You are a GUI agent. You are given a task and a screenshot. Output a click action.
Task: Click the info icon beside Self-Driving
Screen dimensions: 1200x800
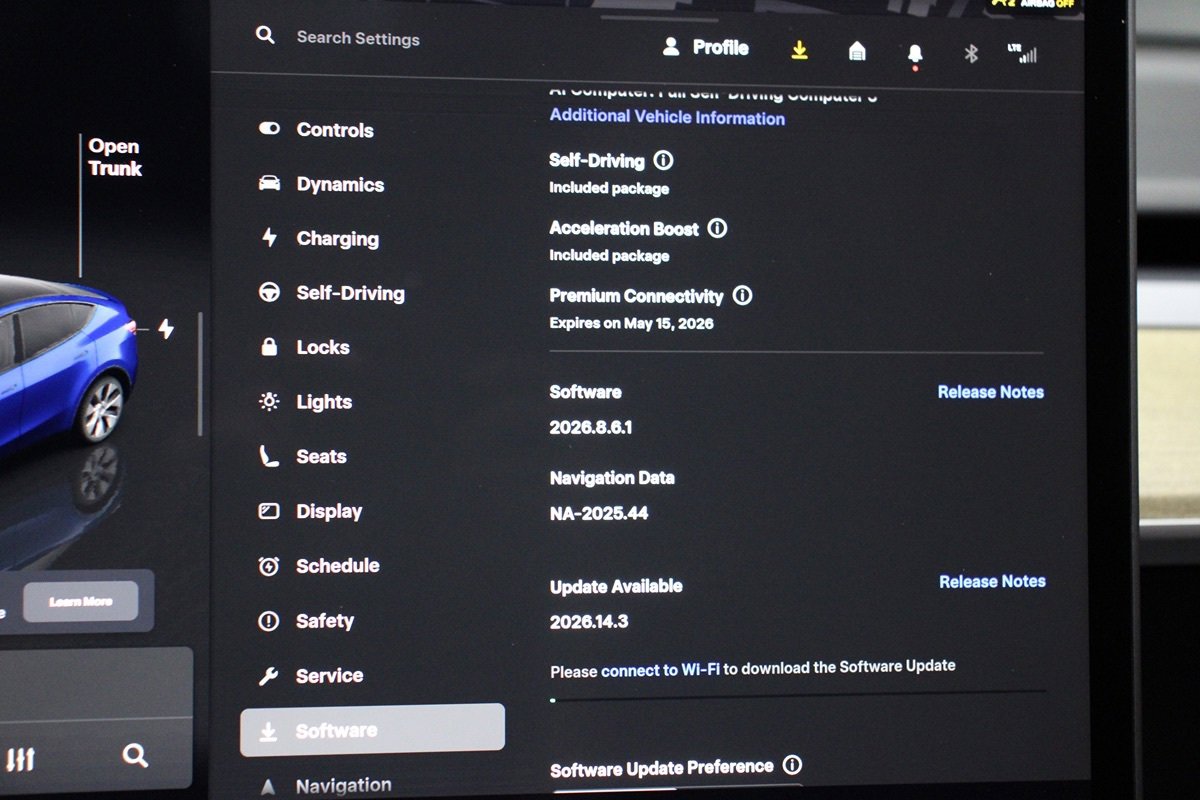tap(663, 160)
